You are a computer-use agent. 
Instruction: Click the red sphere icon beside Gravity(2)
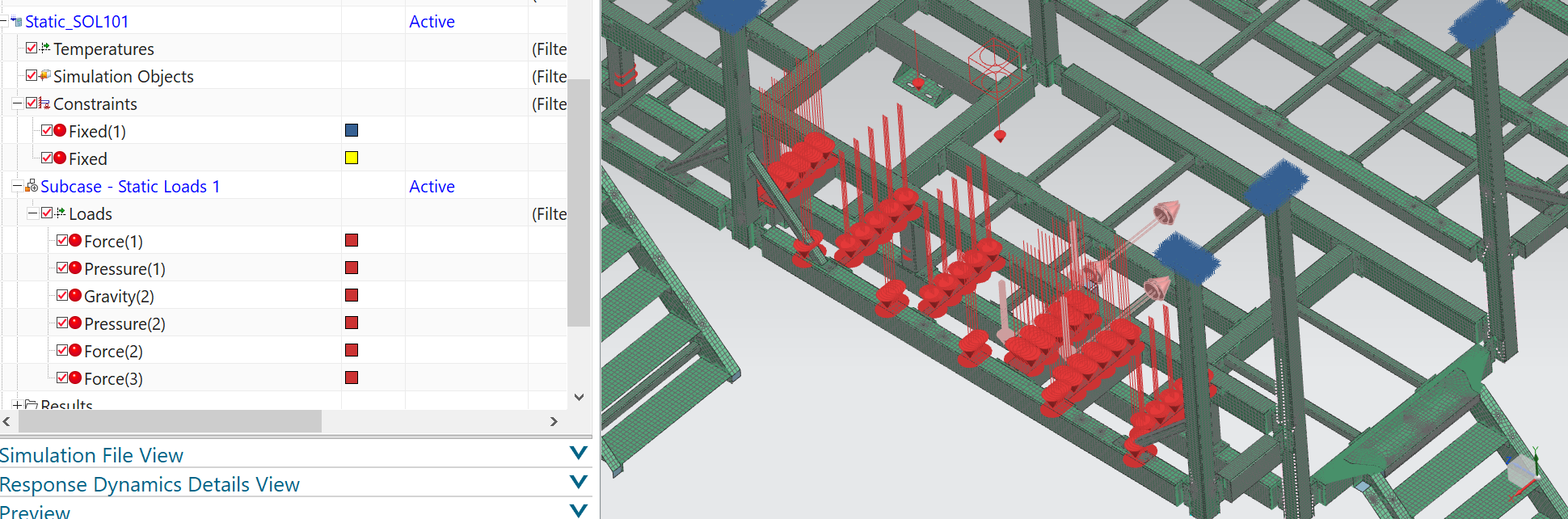click(x=75, y=296)
